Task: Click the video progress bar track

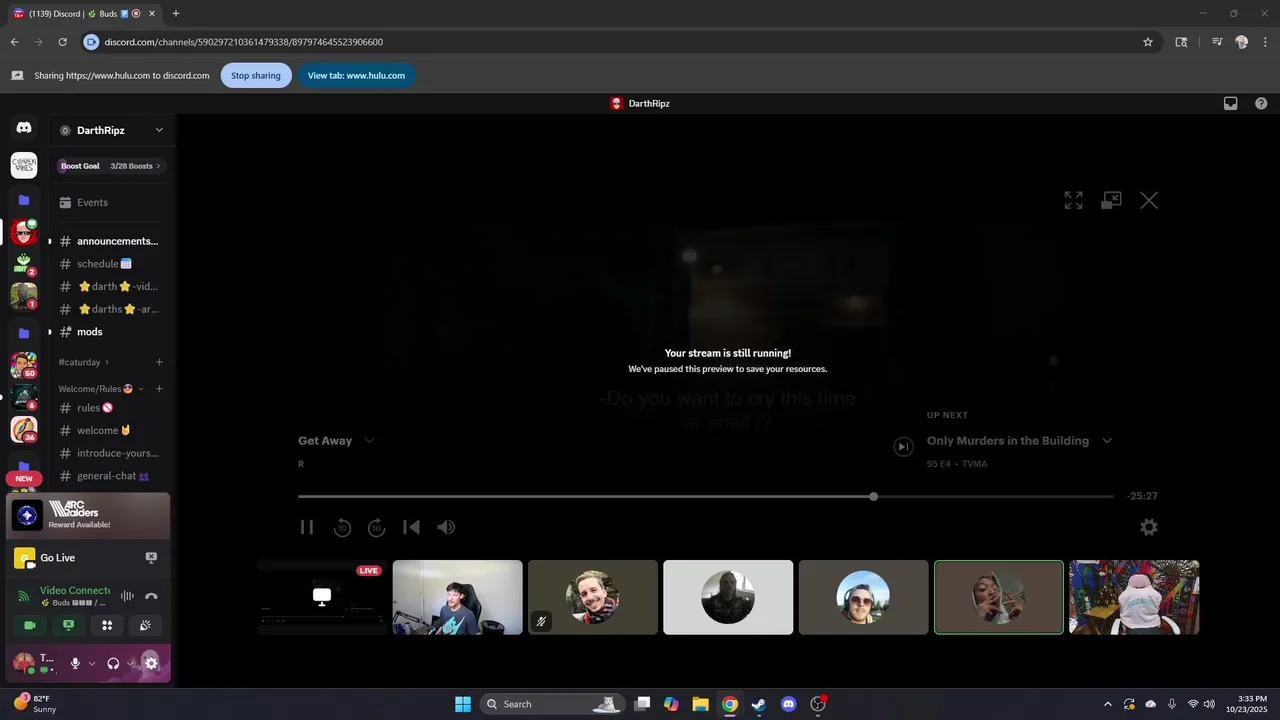Action: [705, 496]
